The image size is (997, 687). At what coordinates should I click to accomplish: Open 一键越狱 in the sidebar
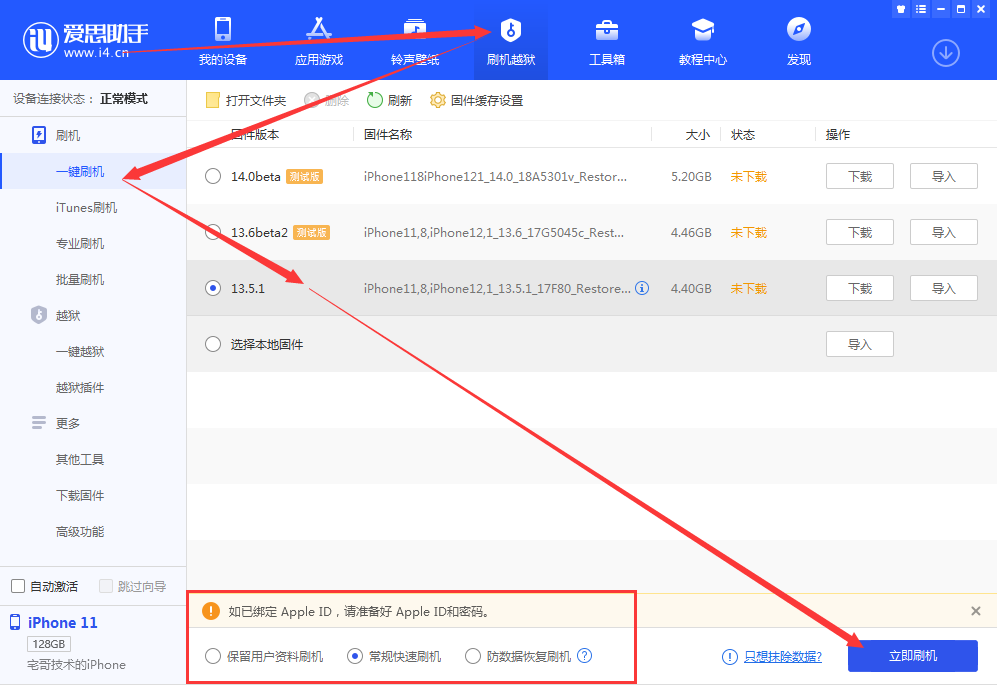click(80, 351)
